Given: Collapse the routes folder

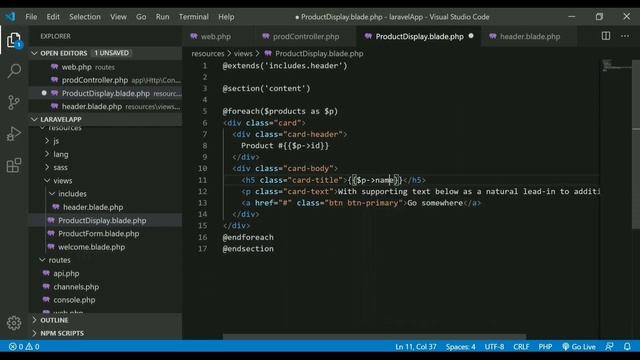Looking at the screenshot, I should click(105, 260).
